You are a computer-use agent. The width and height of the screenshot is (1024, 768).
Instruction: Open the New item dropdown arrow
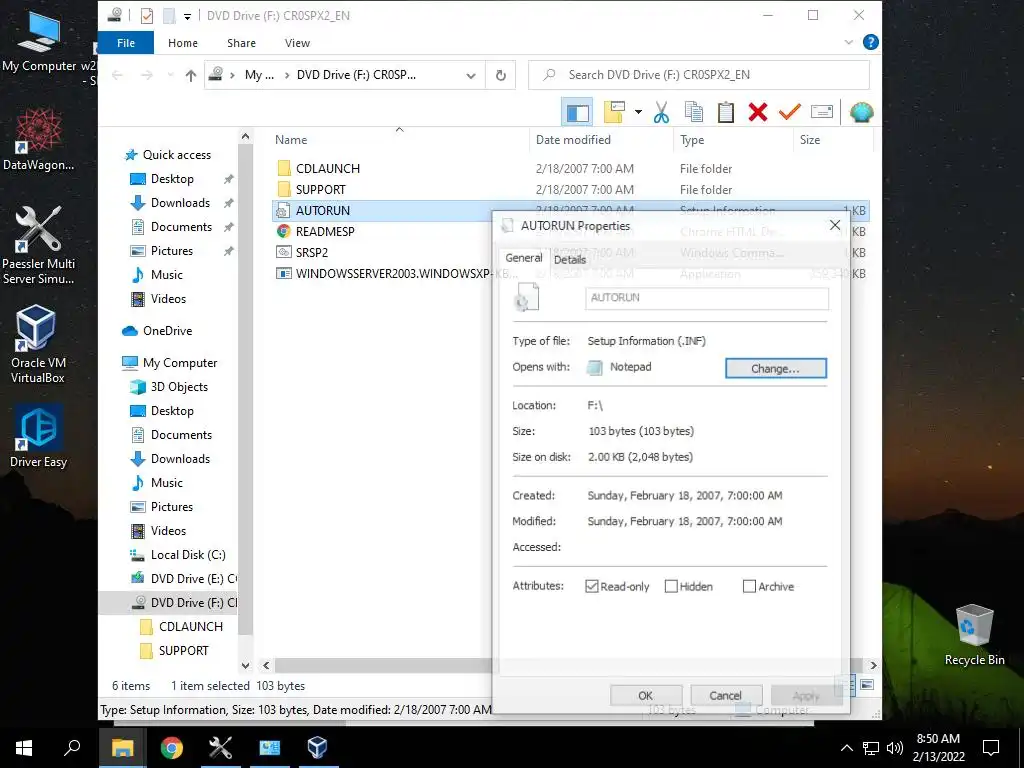click(x=638, y=112)
